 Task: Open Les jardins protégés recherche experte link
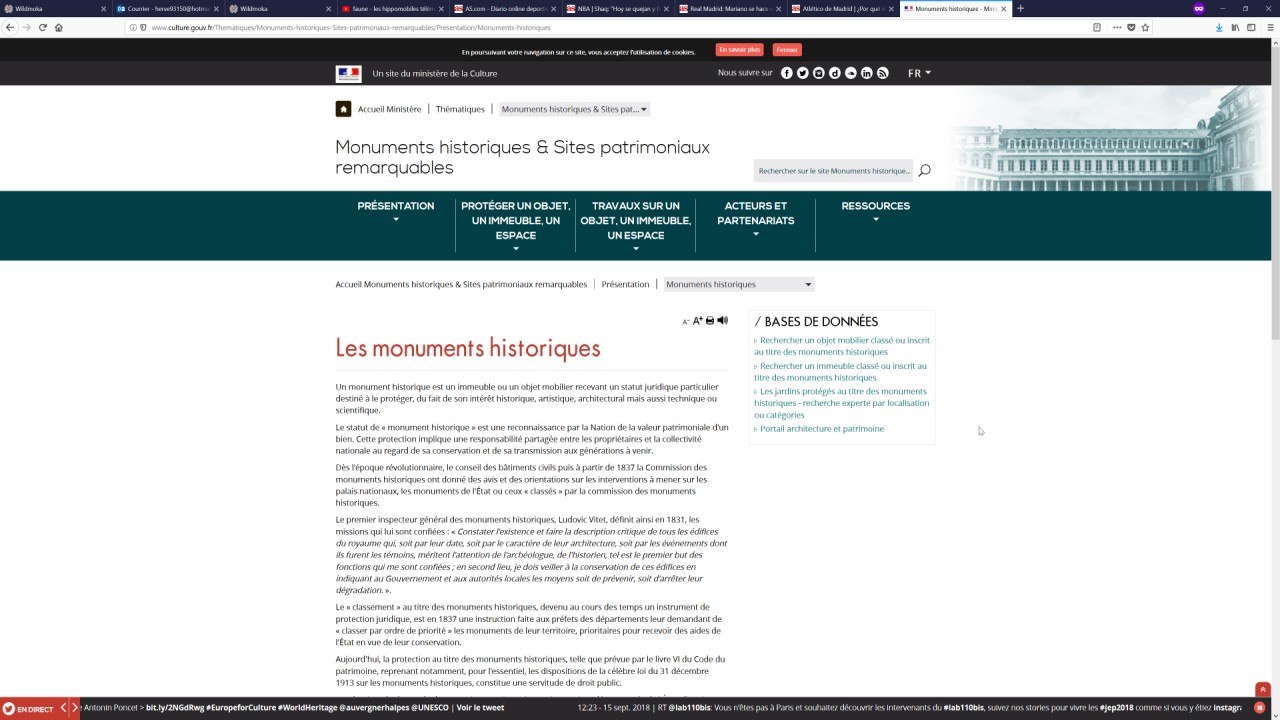pyautogui.click(x=842, y=403)
